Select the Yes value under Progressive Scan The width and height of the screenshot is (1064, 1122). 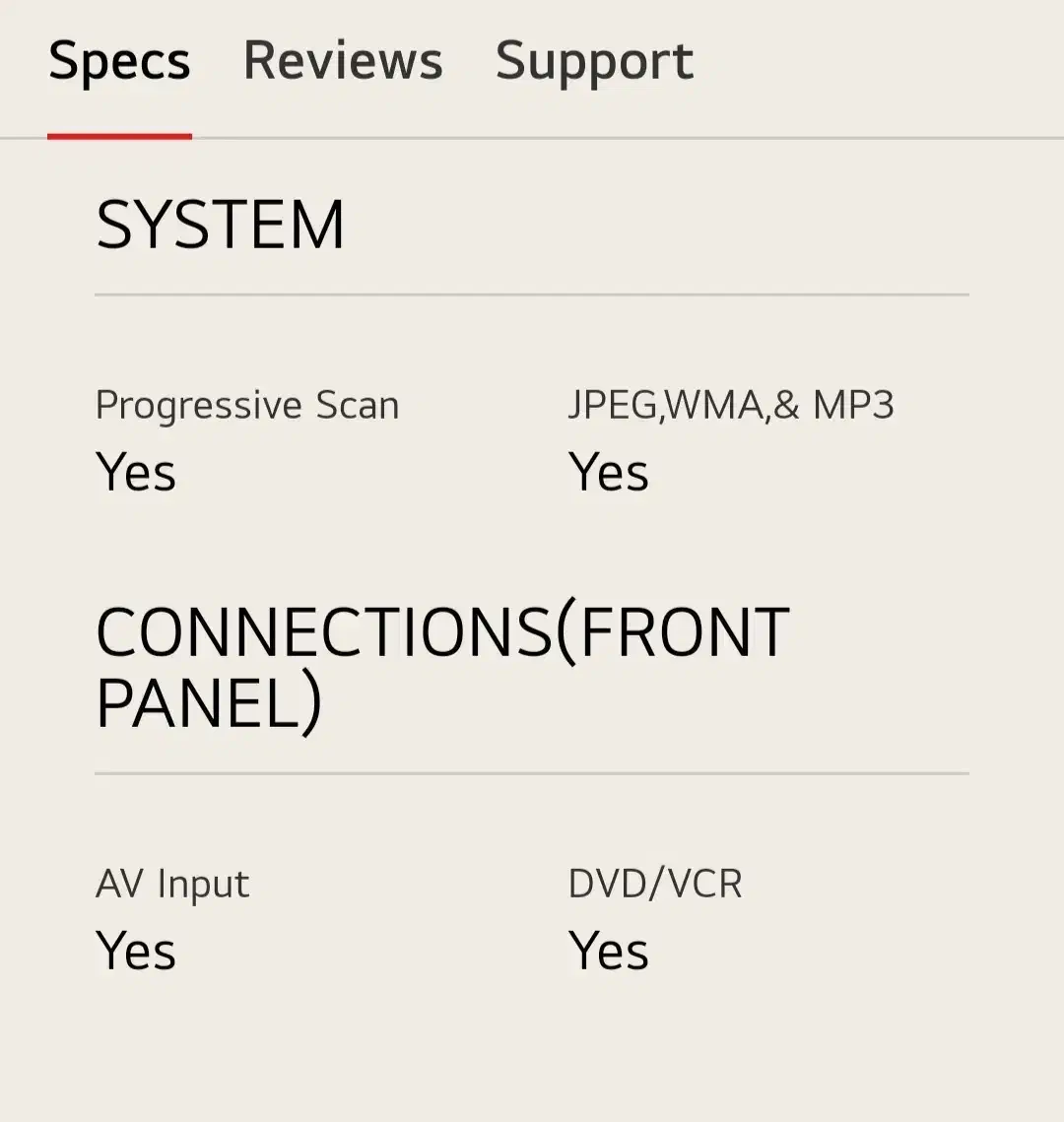(136, 472)
